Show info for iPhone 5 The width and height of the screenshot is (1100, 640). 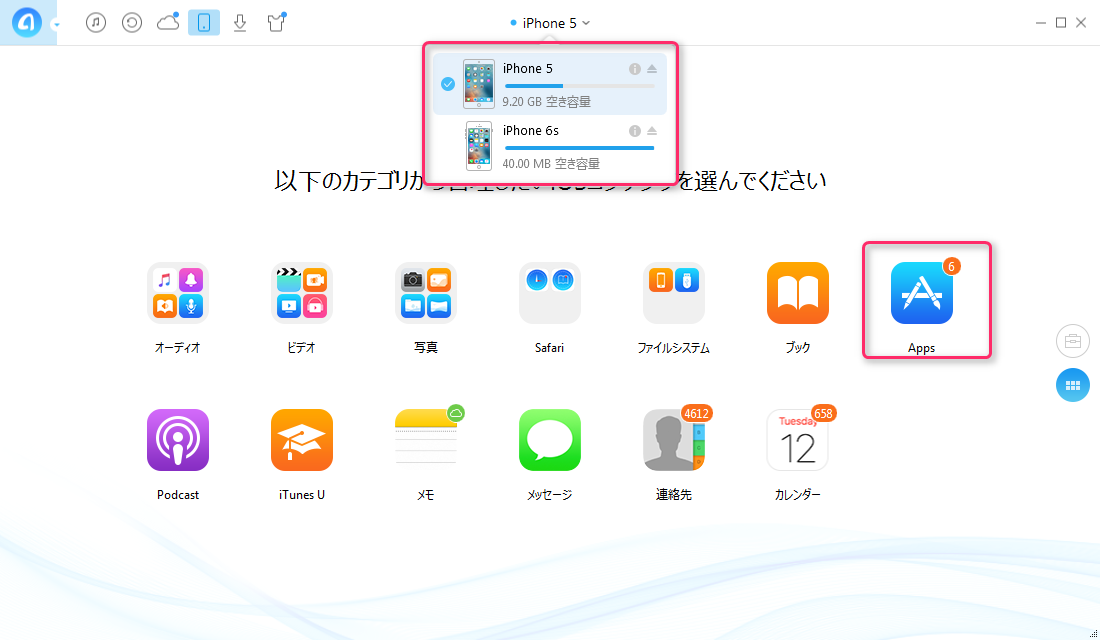(x=634, y=69)
